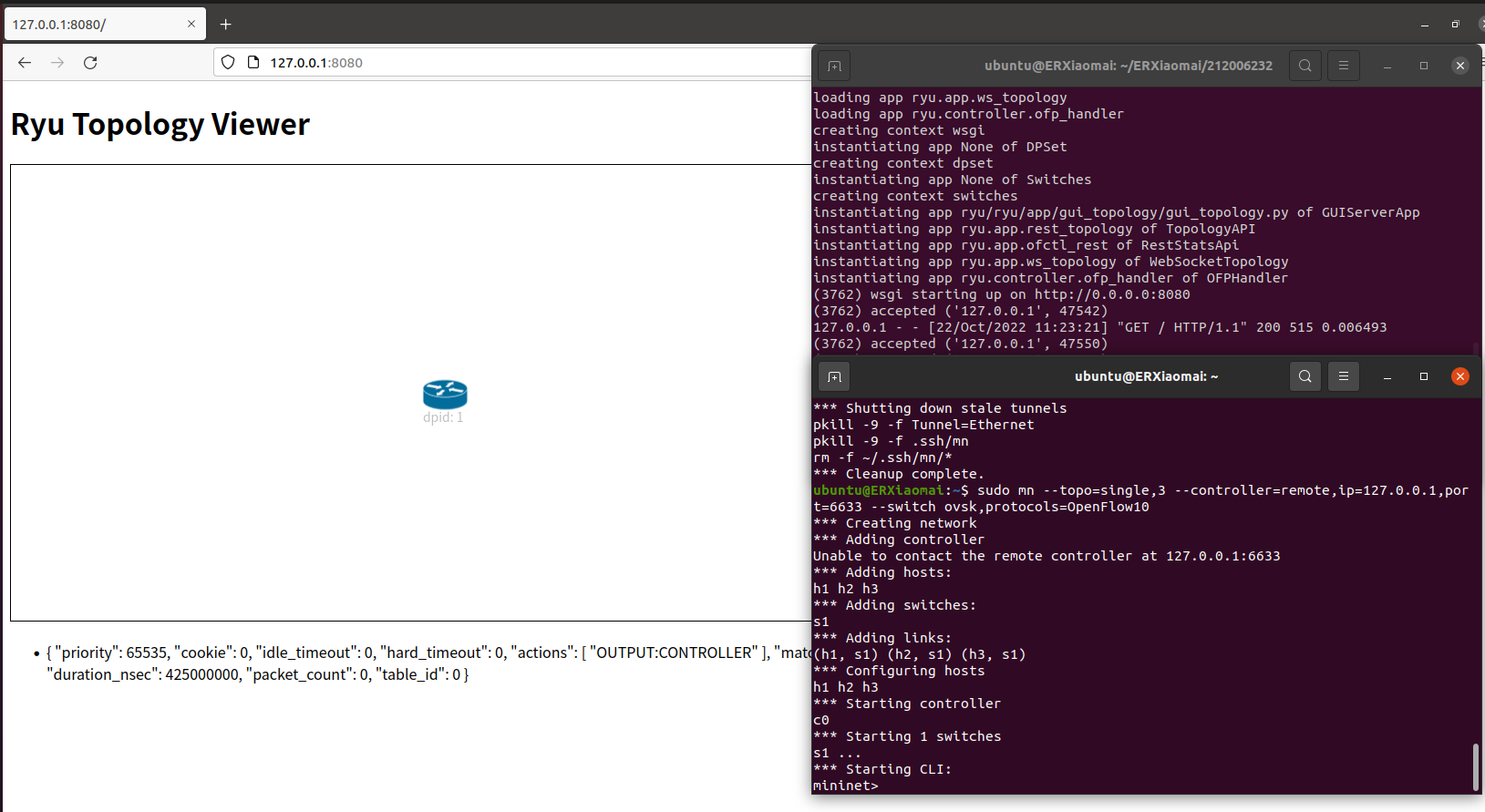Click the page info icon in address bar
1485x812 pixels.
pyautogui.click(x=253, y=62)
